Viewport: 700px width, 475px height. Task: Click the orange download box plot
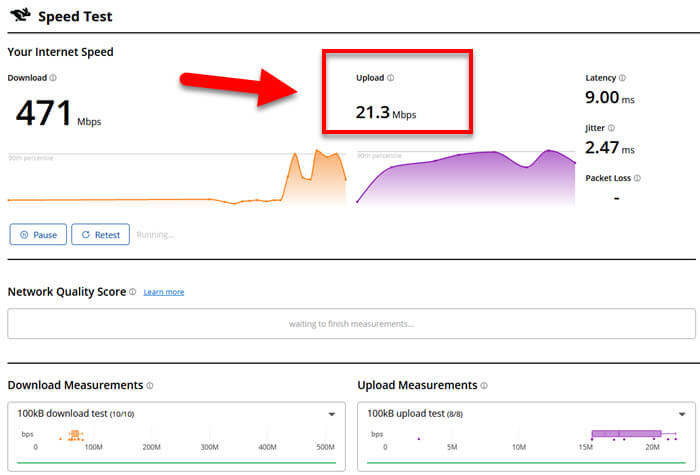tap(75, 435)
